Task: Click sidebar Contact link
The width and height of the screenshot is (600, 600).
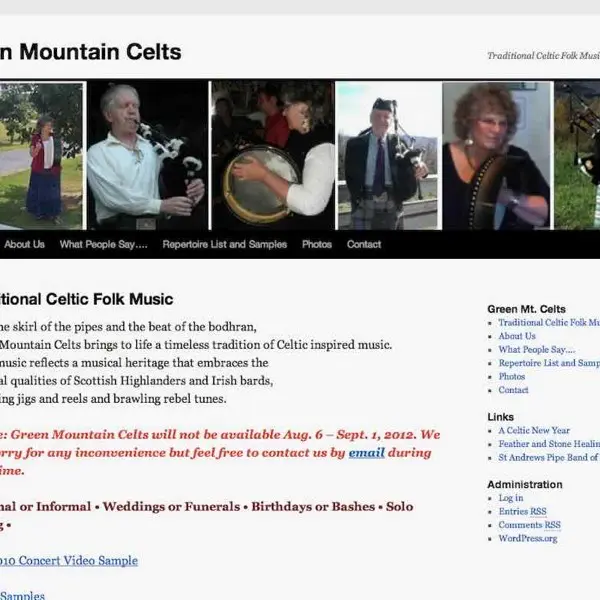Action: coord(513,390)
